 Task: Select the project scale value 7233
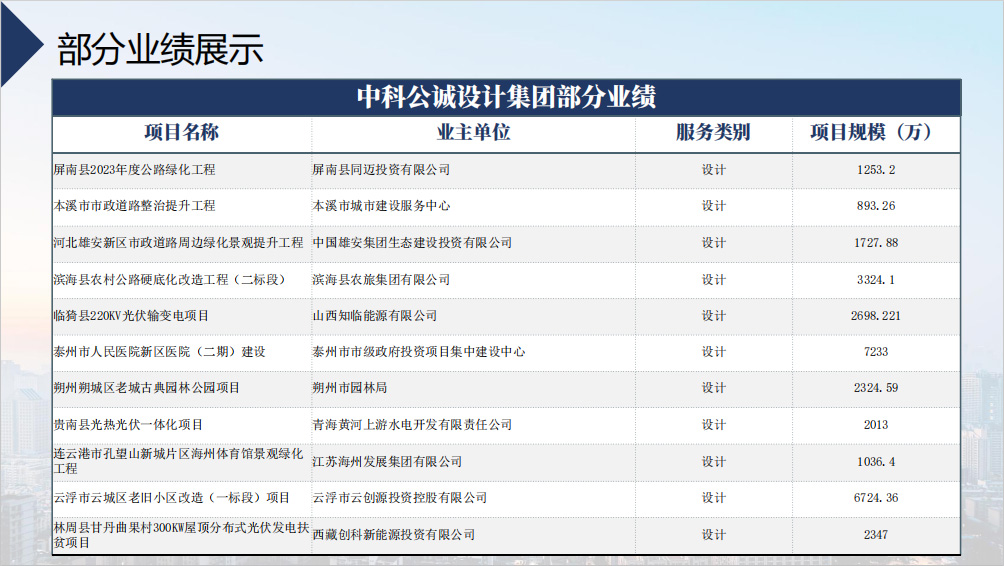coord(875,352)
